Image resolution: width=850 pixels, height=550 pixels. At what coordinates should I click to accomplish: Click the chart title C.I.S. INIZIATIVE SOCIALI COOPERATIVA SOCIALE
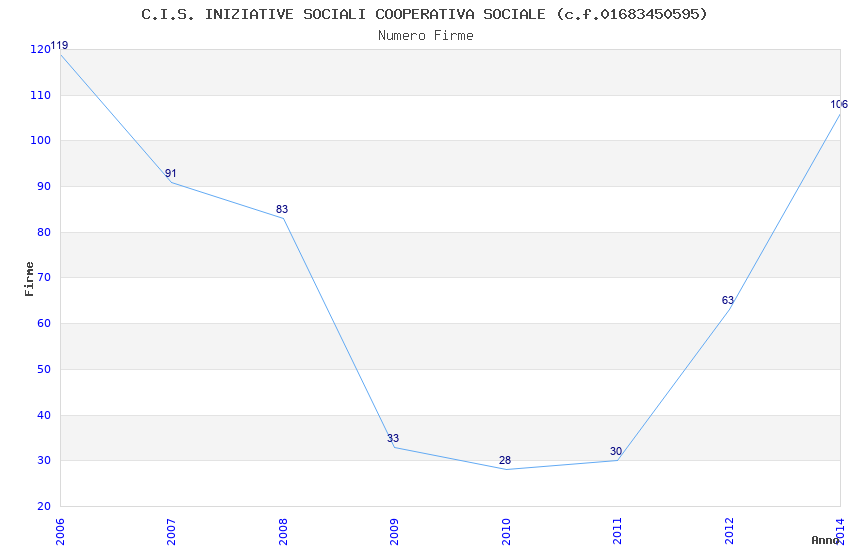[x=424, y=15]
